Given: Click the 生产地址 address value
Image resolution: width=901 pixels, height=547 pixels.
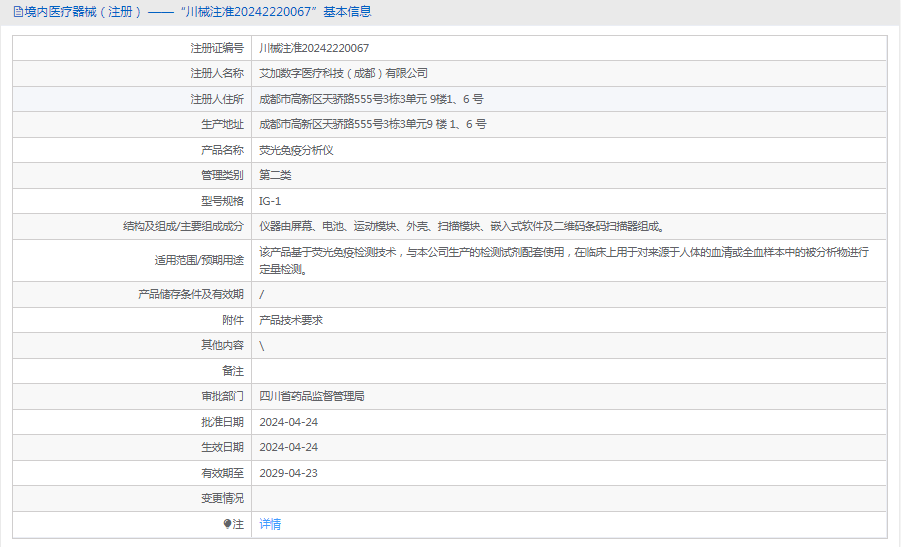Looking at the screenshot, I should 373,124.
